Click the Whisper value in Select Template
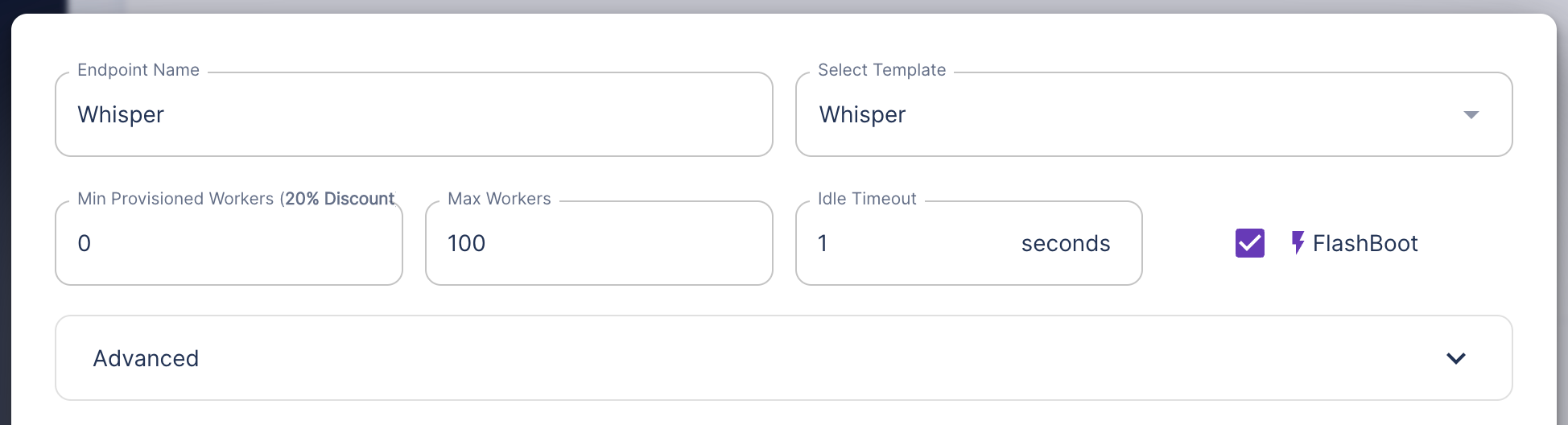Image resolution: width=1568 pixels, height=425 pixels. (862, 115)
